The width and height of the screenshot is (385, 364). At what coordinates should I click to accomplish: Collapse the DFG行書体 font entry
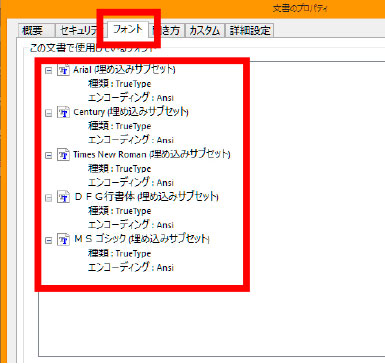(49, 198)
